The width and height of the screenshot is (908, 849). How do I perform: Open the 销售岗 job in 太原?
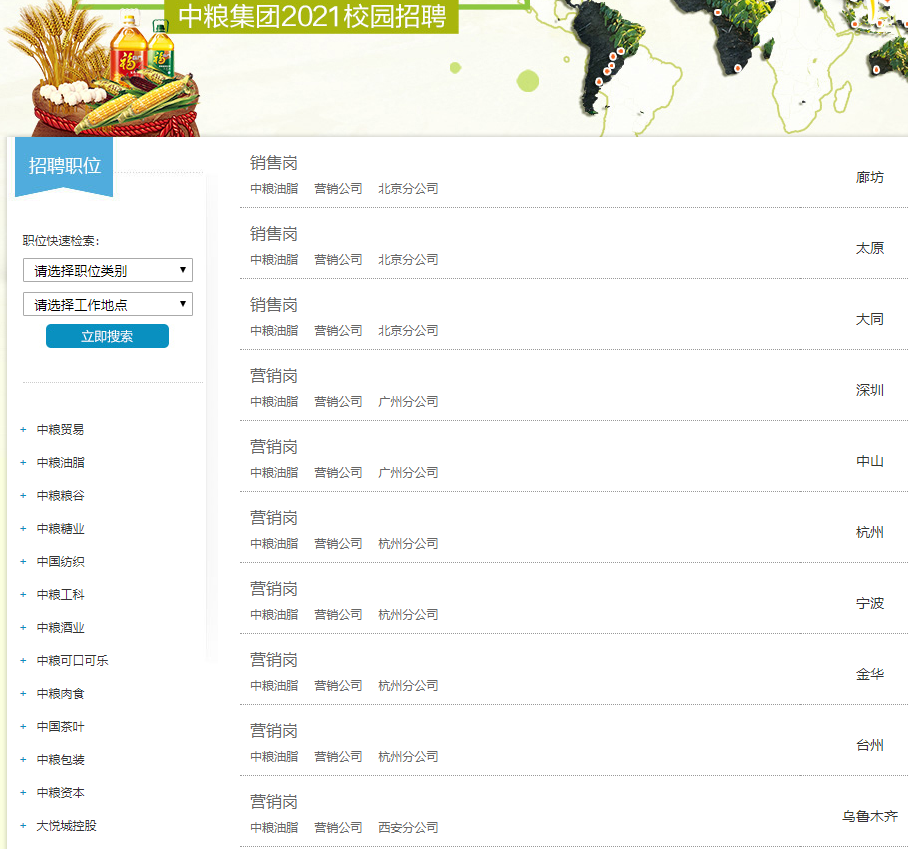(273, 234)
